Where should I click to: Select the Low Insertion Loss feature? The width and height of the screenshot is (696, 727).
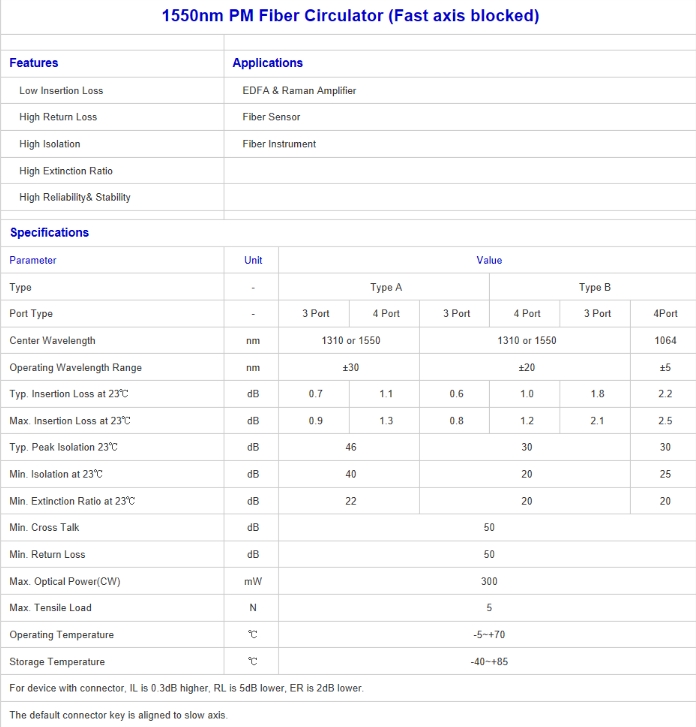[x=61, y=90]
